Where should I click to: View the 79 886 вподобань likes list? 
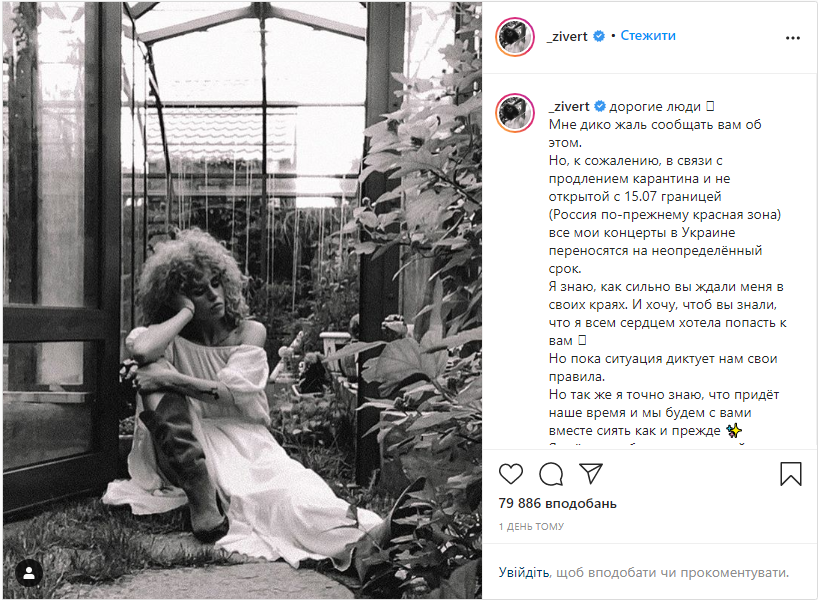[x=558, y=503]
